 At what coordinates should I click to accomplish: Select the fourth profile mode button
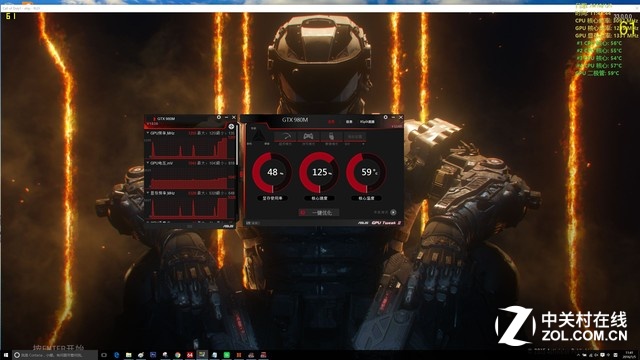click(x=354, y=136)
